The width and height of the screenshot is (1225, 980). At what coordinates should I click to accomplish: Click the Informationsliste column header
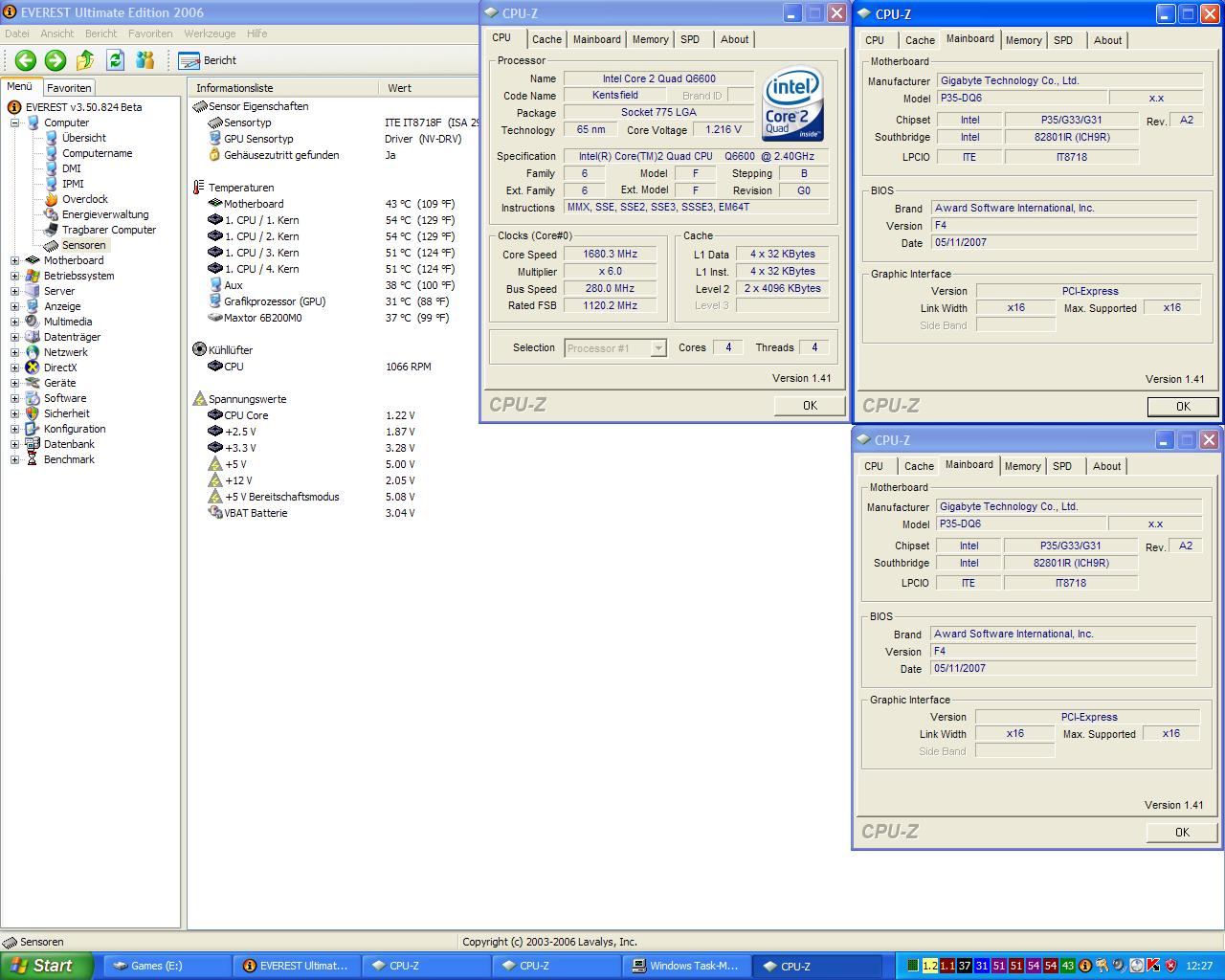[x=283, y=87]
